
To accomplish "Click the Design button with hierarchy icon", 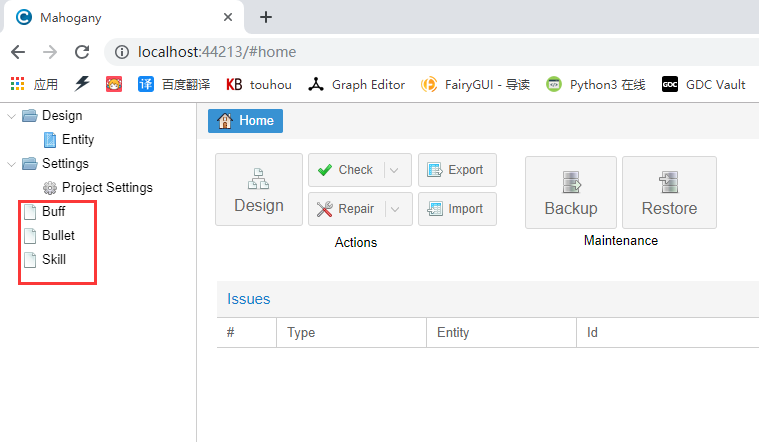I will click(x=258, y=190).
